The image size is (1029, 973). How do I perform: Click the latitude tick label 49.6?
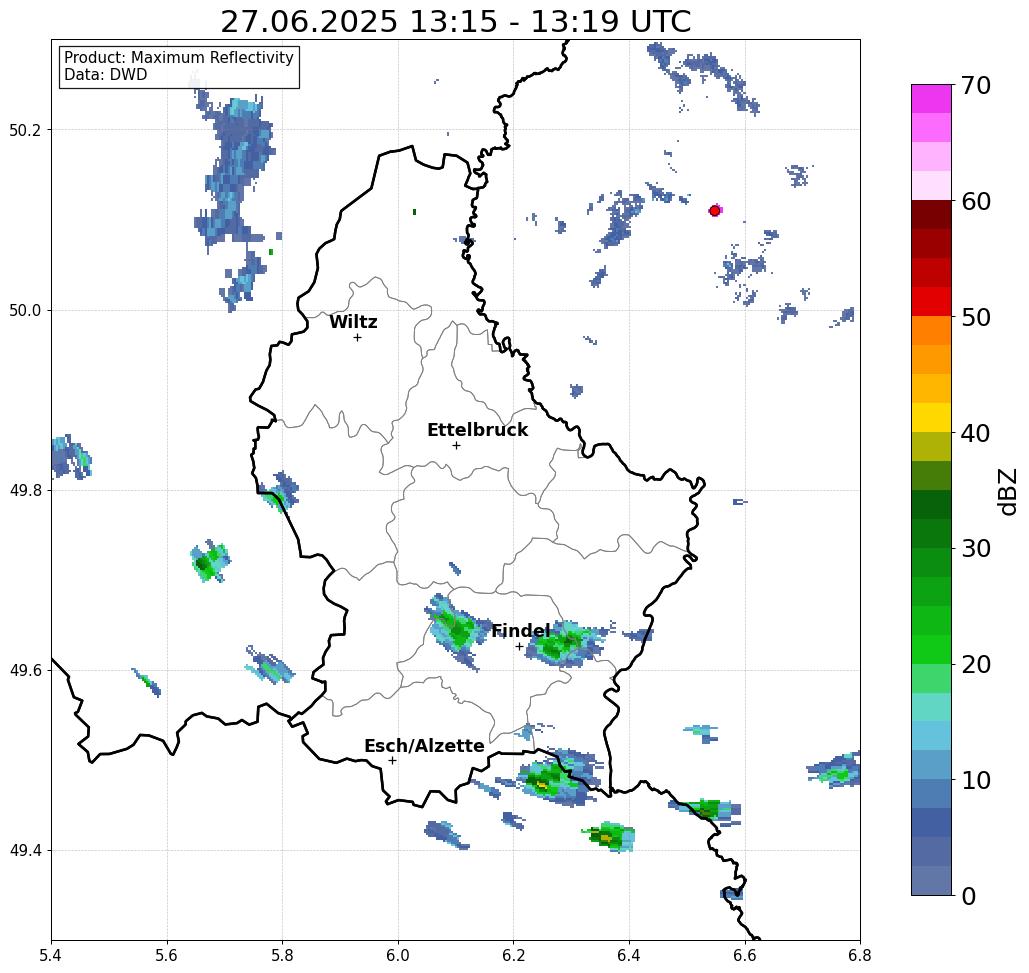[x=25, y=671]
